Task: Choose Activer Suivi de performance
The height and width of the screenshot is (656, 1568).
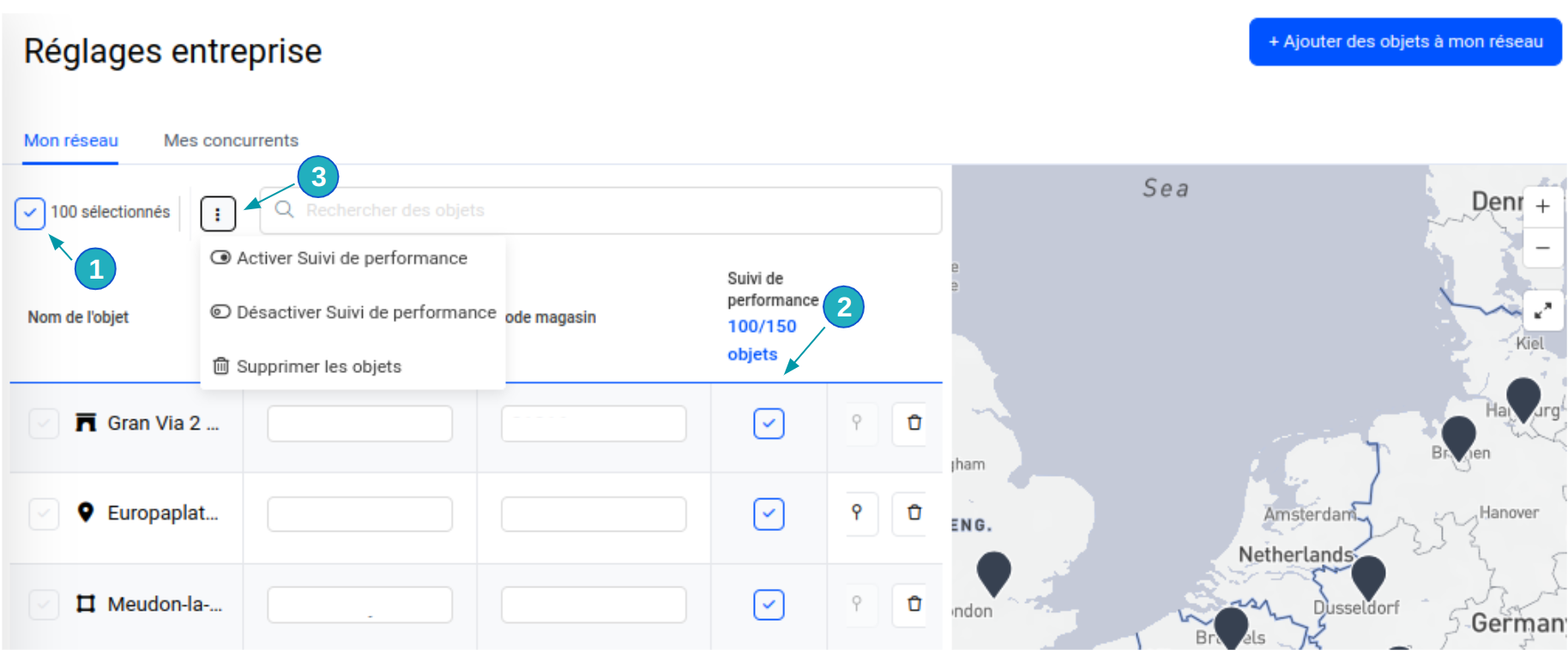Action: pyautogui.click(x=352, y=258)
